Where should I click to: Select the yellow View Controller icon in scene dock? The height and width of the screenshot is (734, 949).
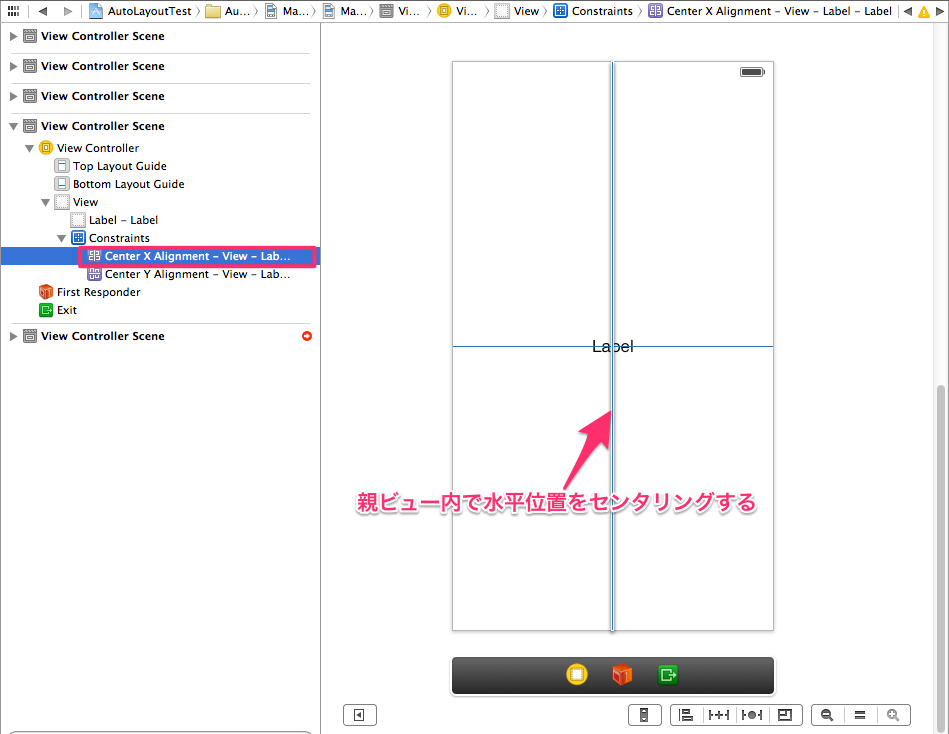click(x=577, y=675)
